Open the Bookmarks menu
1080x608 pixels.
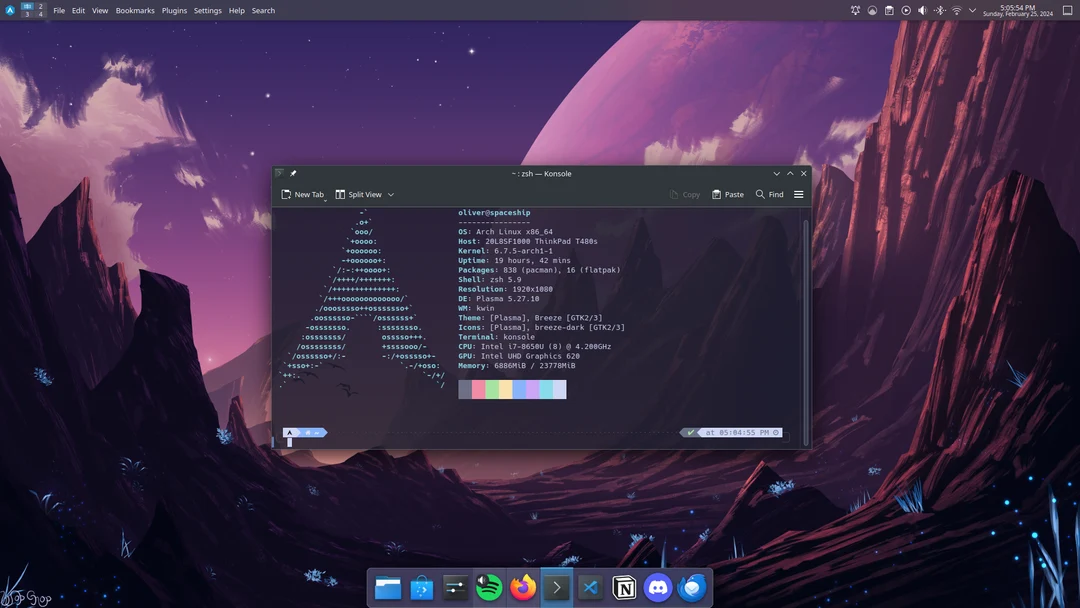(135, 10)
